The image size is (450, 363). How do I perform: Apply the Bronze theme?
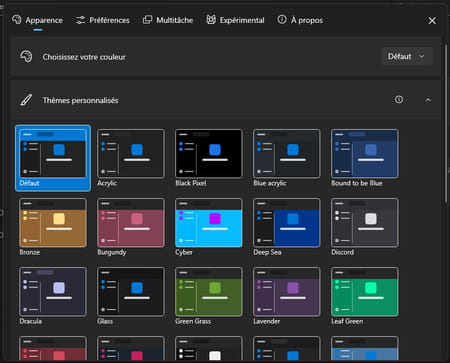pyautogui.click(x=53, y=227)
